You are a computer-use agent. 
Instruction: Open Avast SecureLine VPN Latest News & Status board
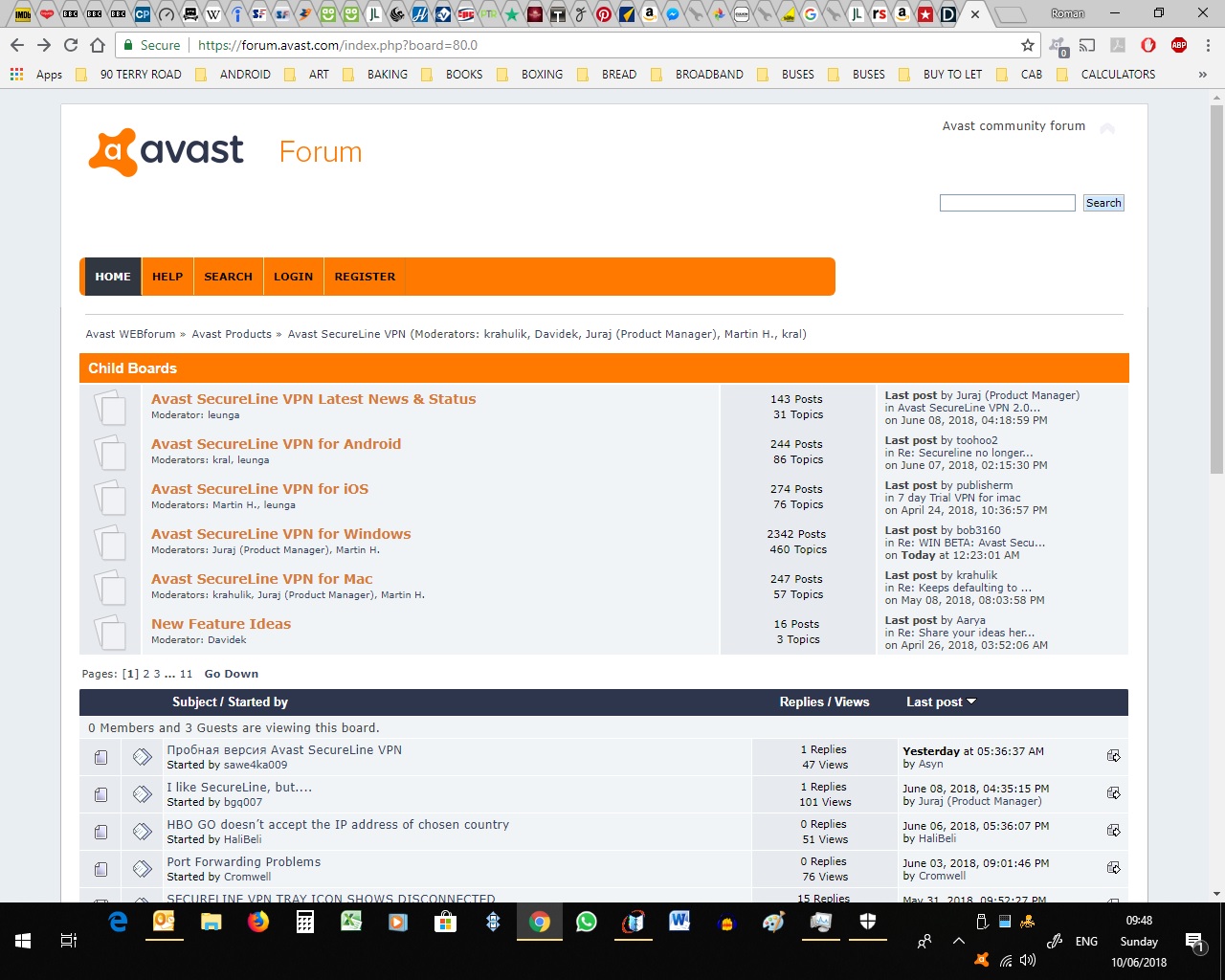pos(313,399)
